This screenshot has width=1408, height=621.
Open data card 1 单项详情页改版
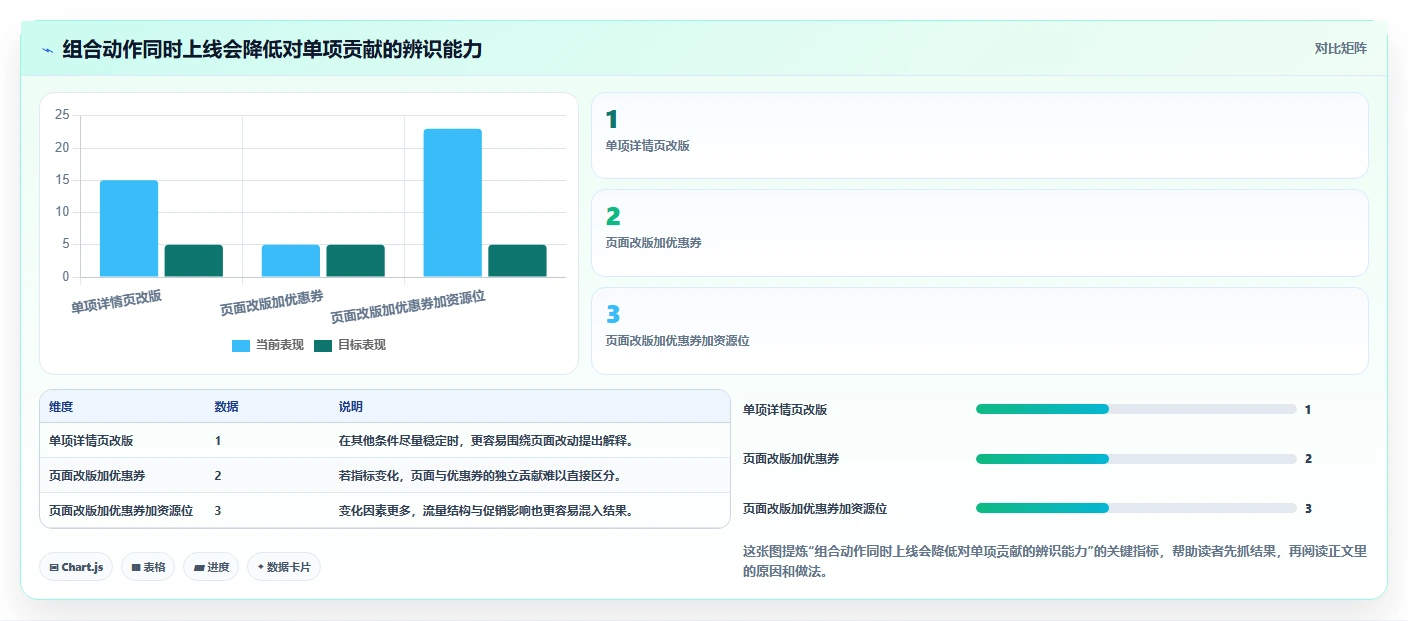(x=979, y=135)
